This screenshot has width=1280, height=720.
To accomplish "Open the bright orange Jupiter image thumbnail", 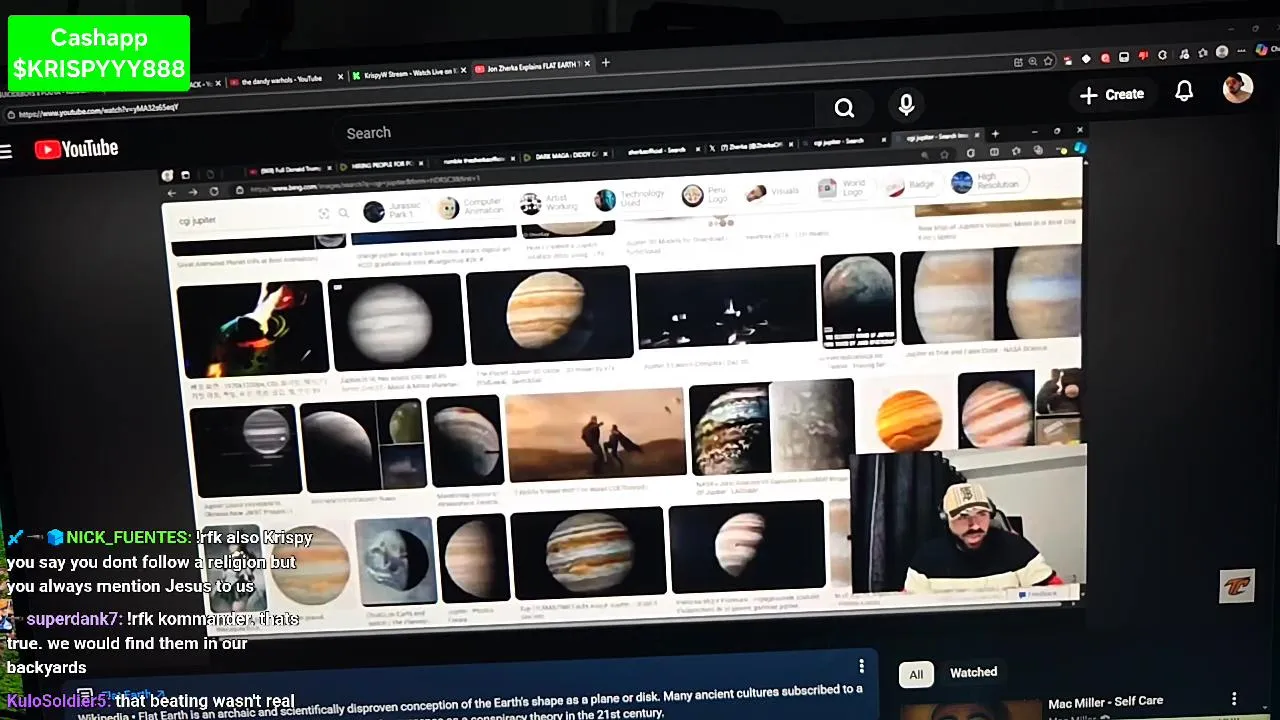I will pos(908,418).
